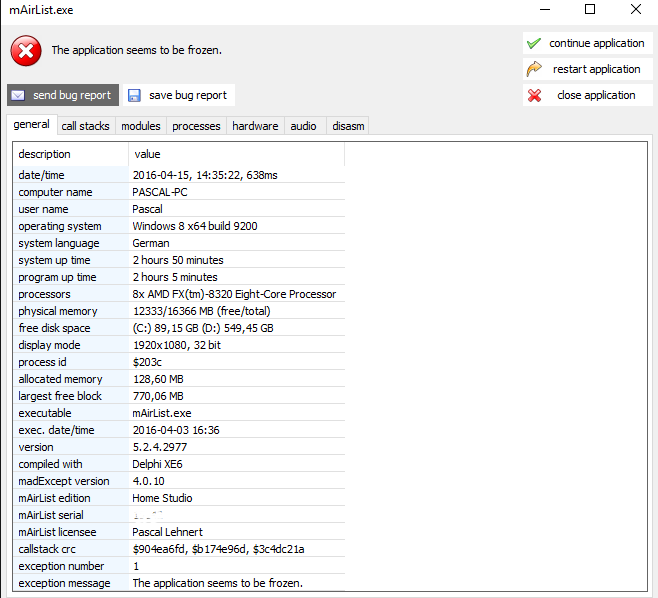Open the hardware tab

point(255,126)
